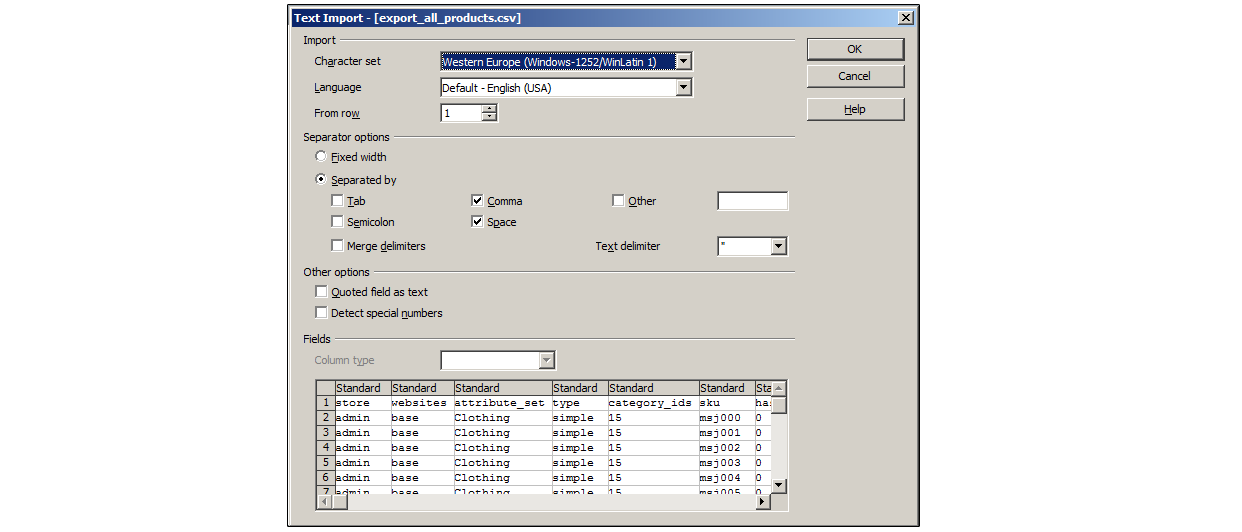The width and height of the screenshot is (1242, 532).
Task: Select the 'store' column Standard header
Action: [362, 388]
